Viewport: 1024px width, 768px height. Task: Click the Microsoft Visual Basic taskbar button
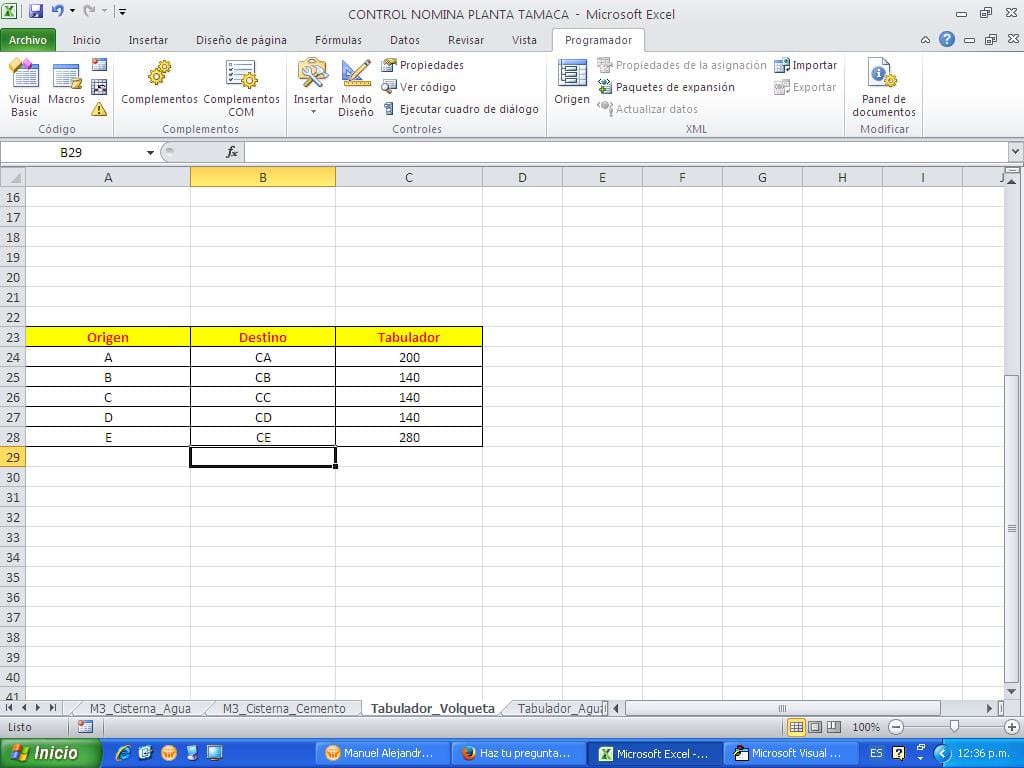pyautogui.click(x=789, y=752)
